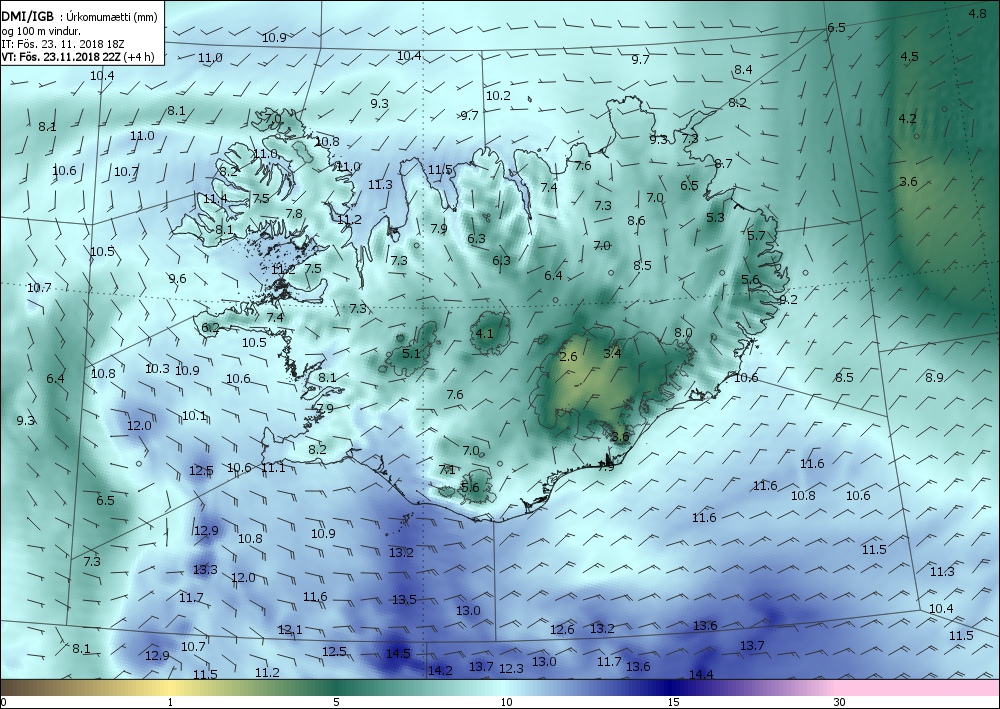
Task: Click the 7.8 value in the Westfjords
Action: [294, 214]
